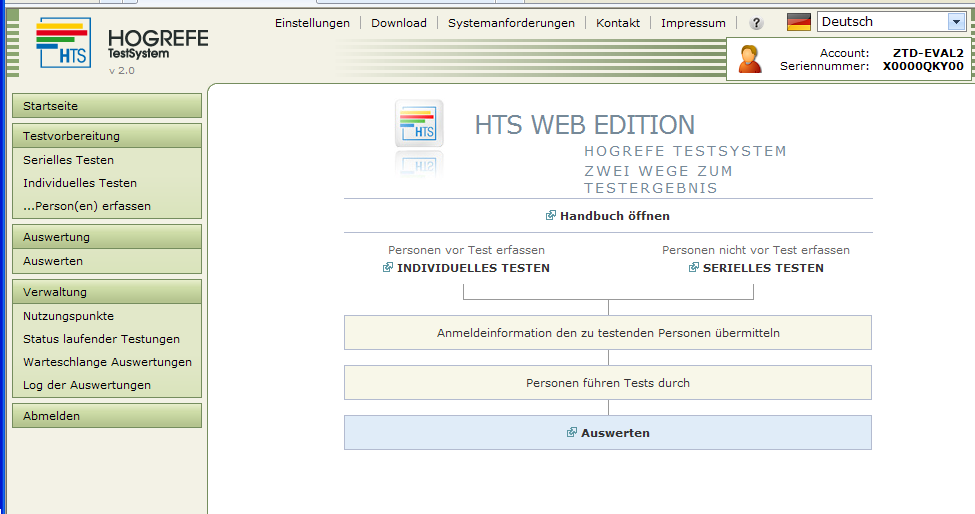975x514 pixels.
Task: Click the icon next to SERIELLES TESTEN
Action: (x=694, y=268)
